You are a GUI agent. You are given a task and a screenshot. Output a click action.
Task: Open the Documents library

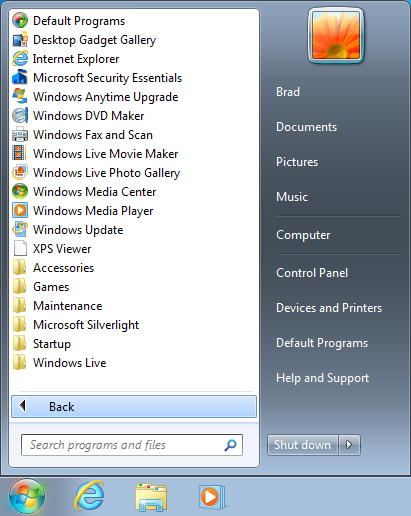[x=306, y=127]
